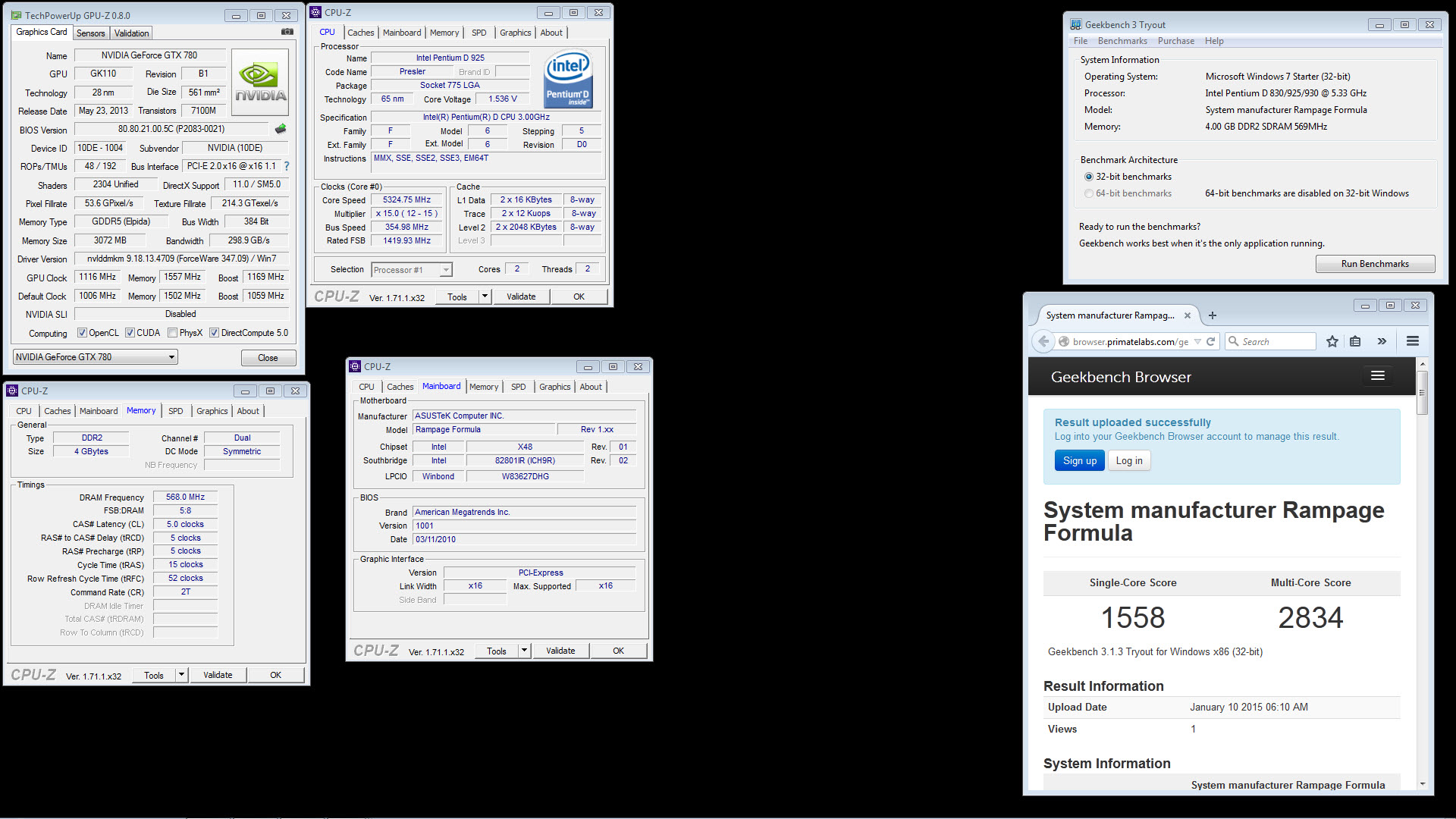
Task: Click the Multi-Core Score 2834
Action: click(1310, 617)
